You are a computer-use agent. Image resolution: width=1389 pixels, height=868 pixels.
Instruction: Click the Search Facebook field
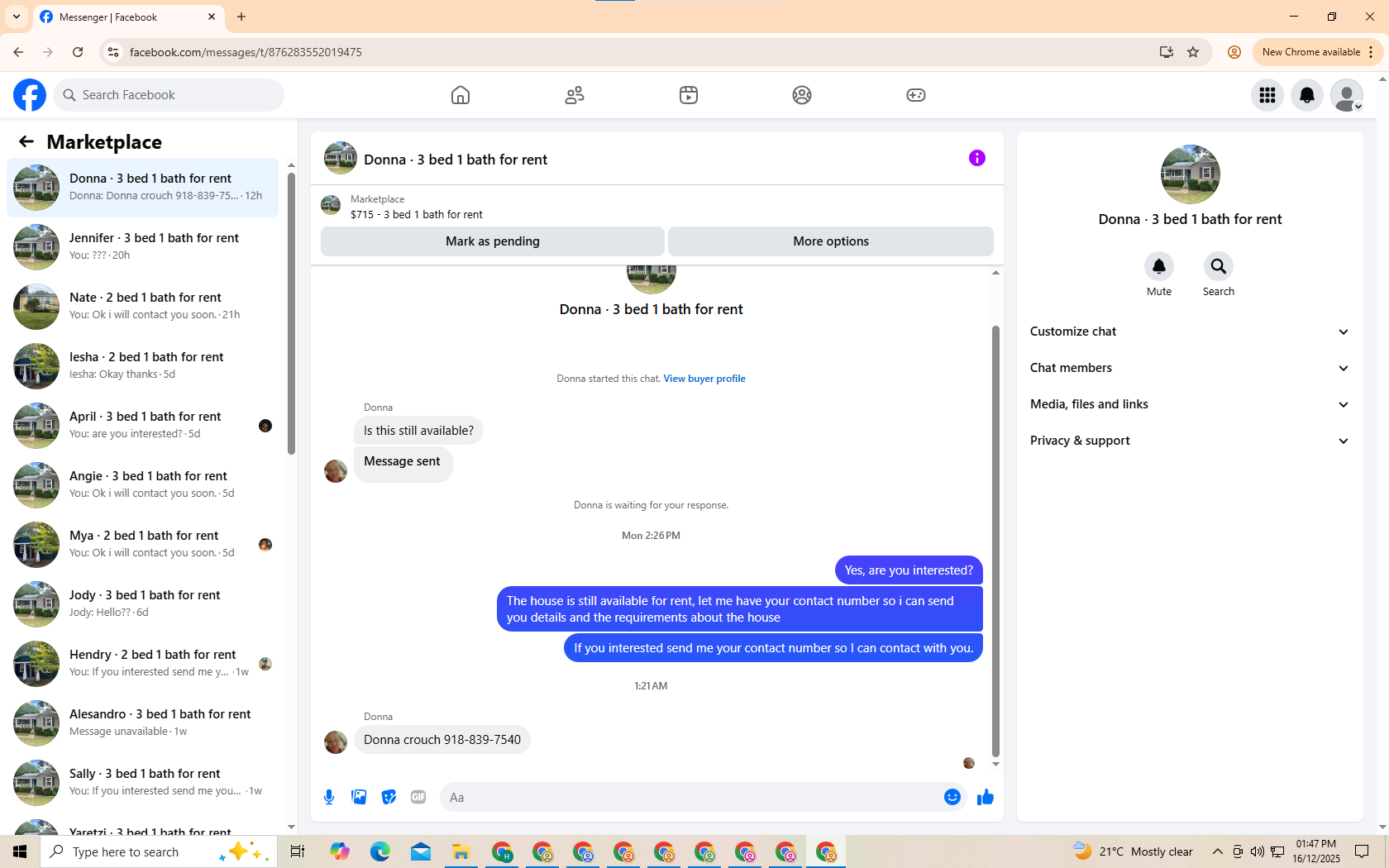(169, 95)
